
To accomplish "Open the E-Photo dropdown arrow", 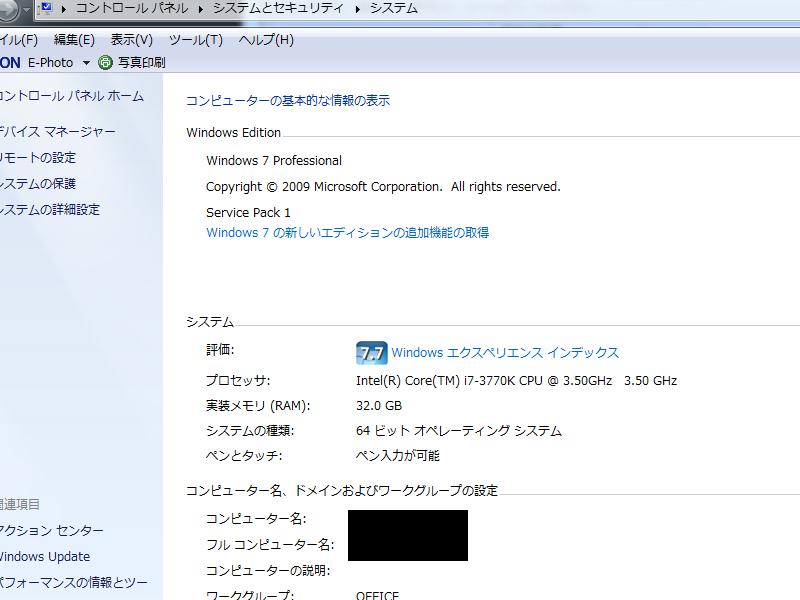I will coord(86,63).
